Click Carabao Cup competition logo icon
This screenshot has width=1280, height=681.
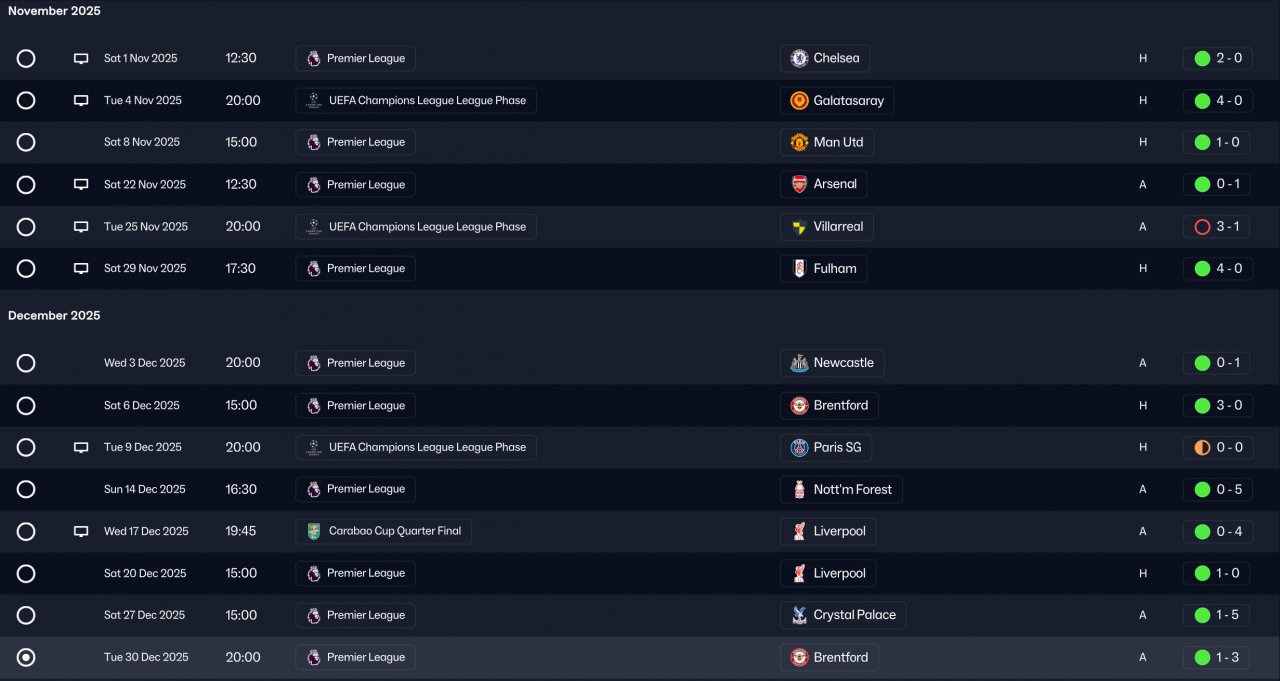click(x=314, y=532)
